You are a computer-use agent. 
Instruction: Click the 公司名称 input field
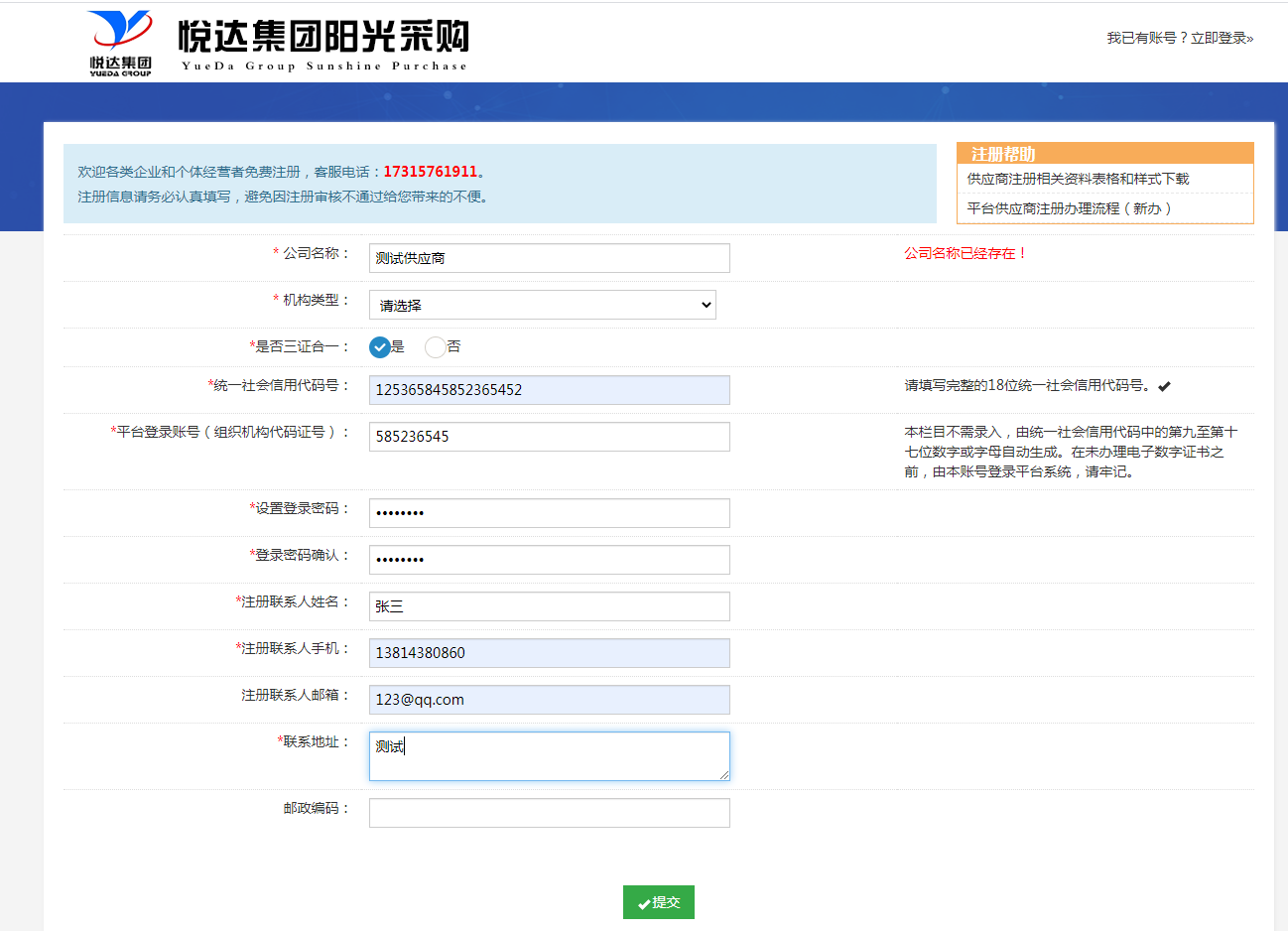pyautogui.click(x=549, y=258)
